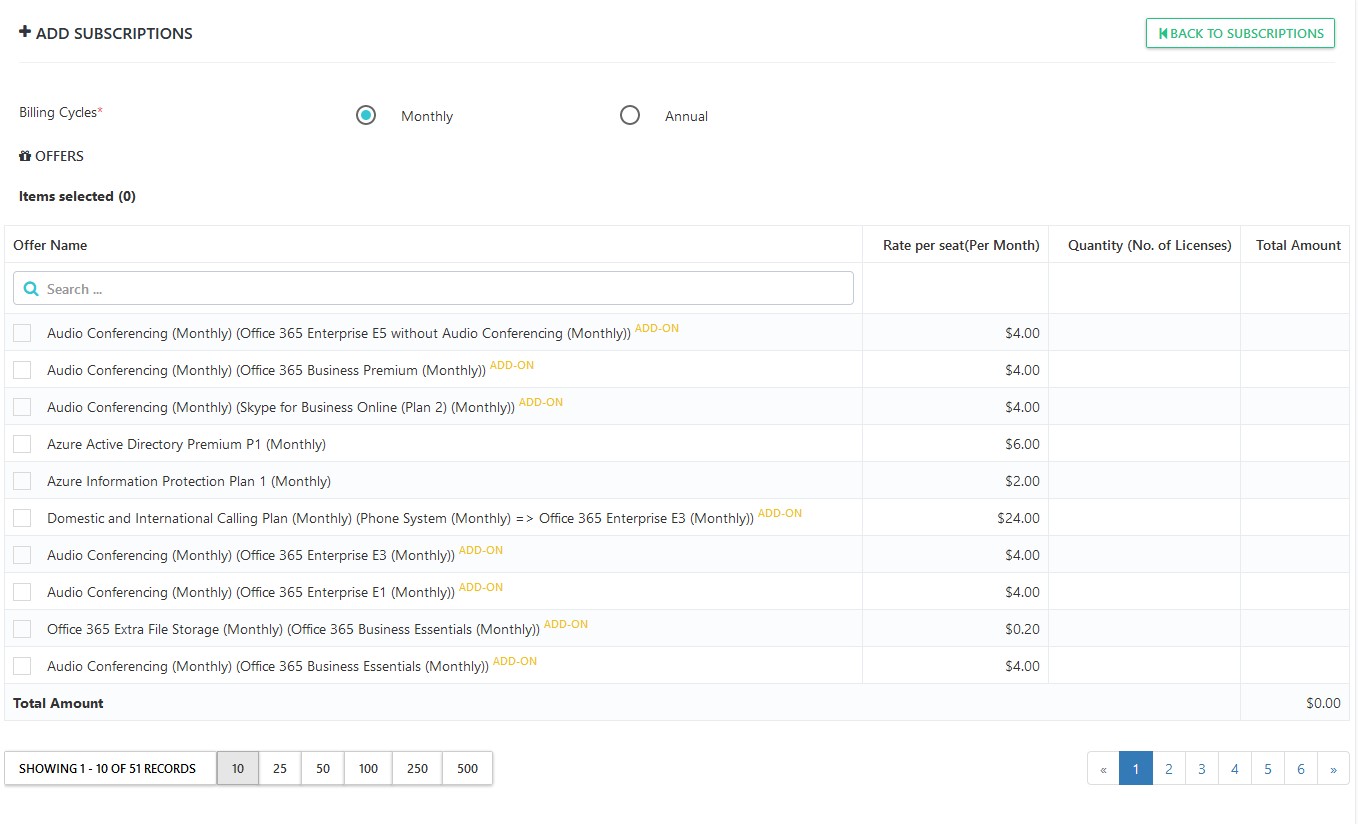Set page size to 100 records
The width and height of the screenshot is (1358, 824).
point(368,768)
